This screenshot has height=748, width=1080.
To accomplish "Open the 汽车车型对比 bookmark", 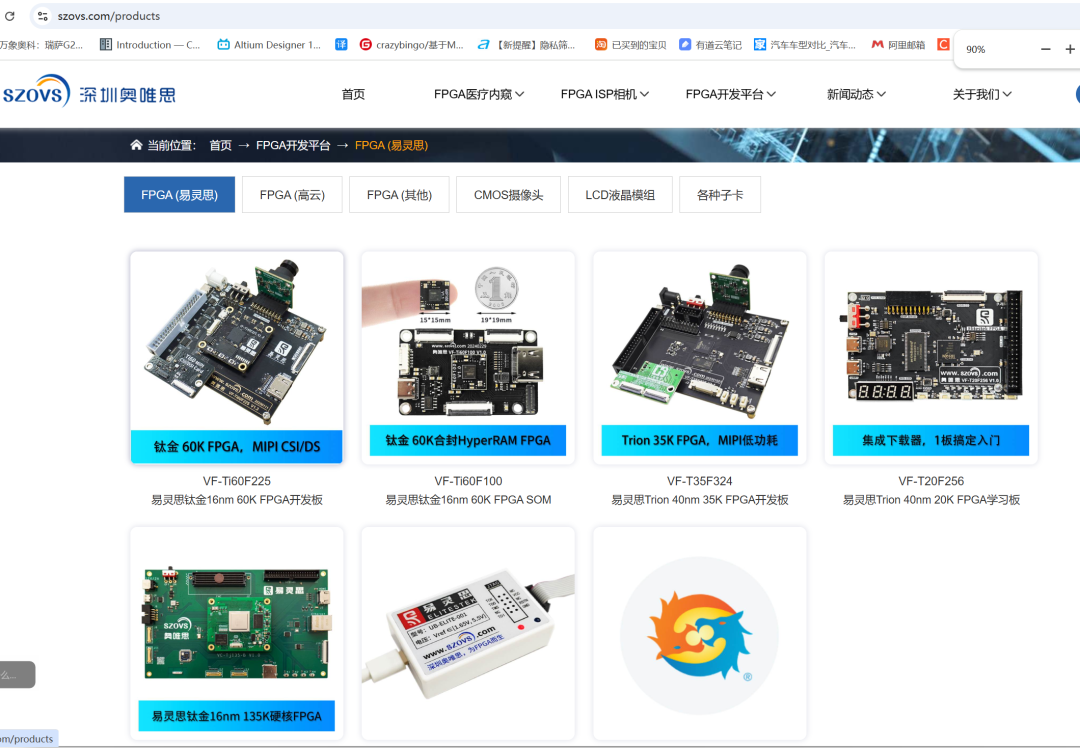I will (x=804, y=45).
